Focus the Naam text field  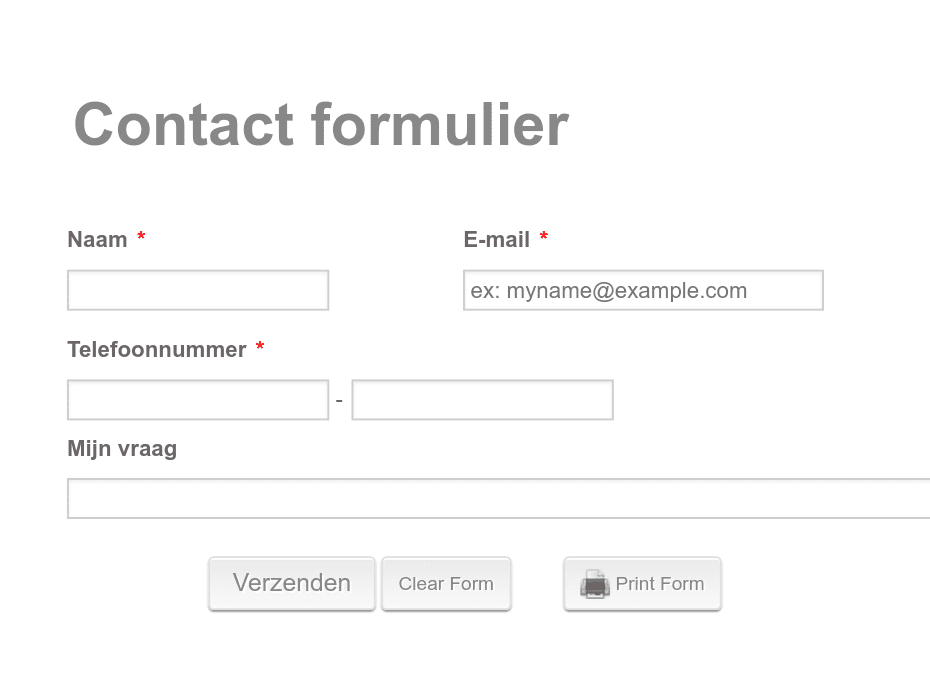pyautogui.click(x=198, y=290)
